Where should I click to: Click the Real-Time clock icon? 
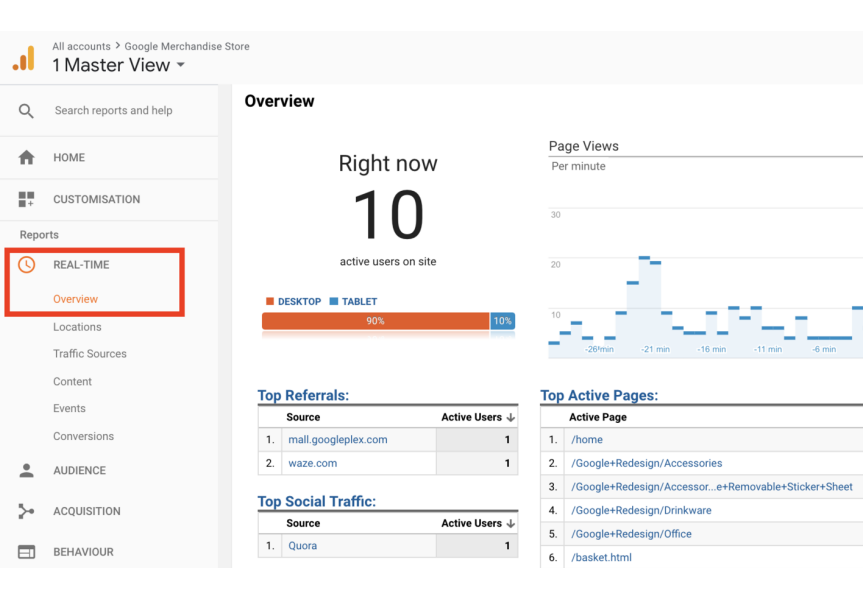tap(26, 265)
